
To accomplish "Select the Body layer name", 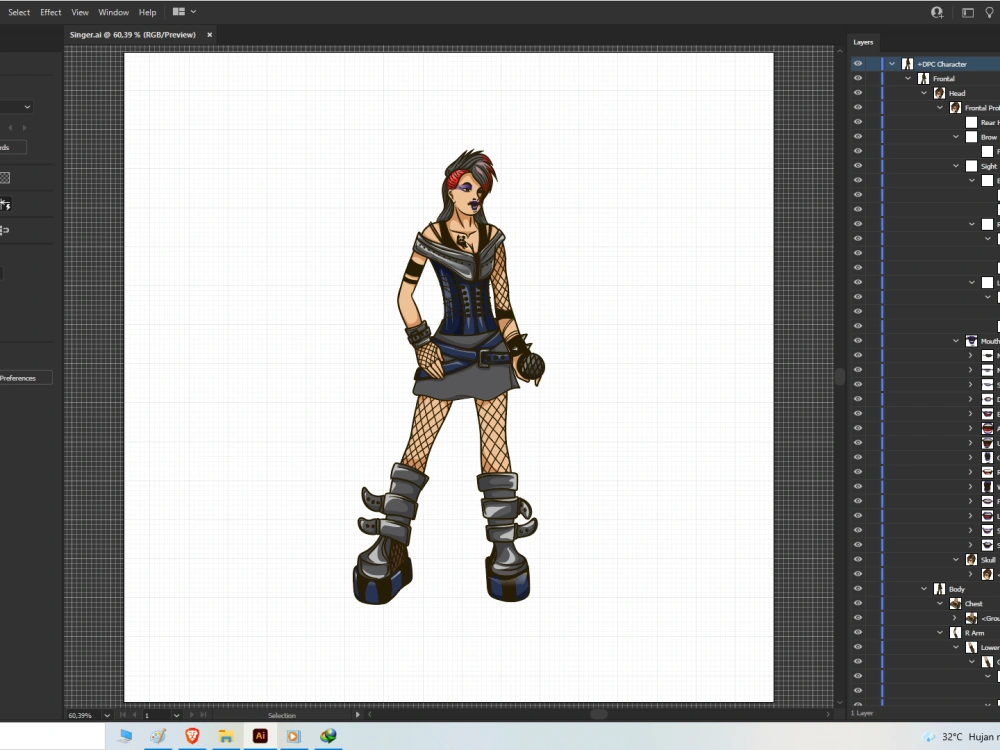I will pyautogui.click(x=957, y=589).
